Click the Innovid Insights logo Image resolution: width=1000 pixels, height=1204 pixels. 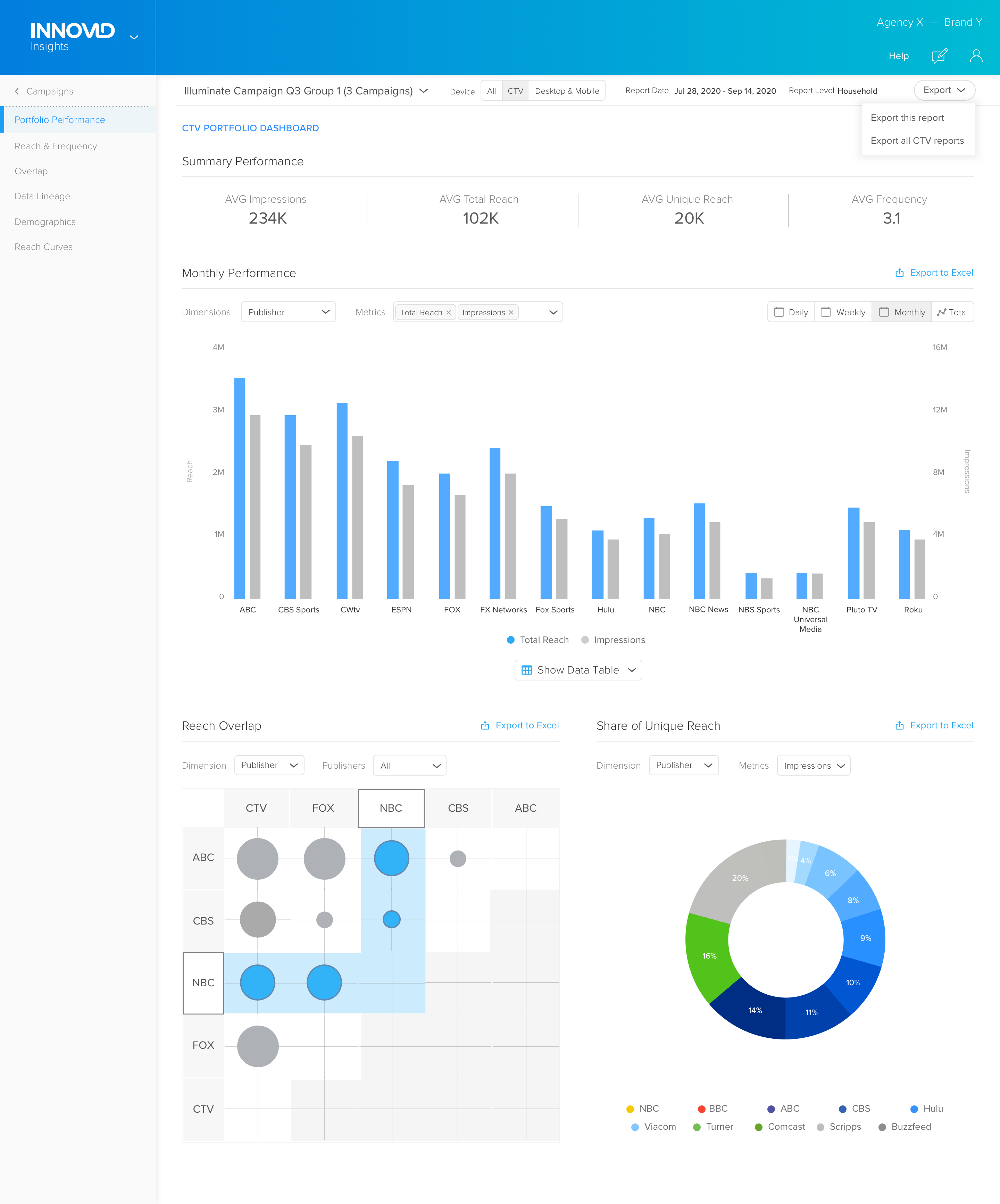pyautogui.click(x=72, y=37)
